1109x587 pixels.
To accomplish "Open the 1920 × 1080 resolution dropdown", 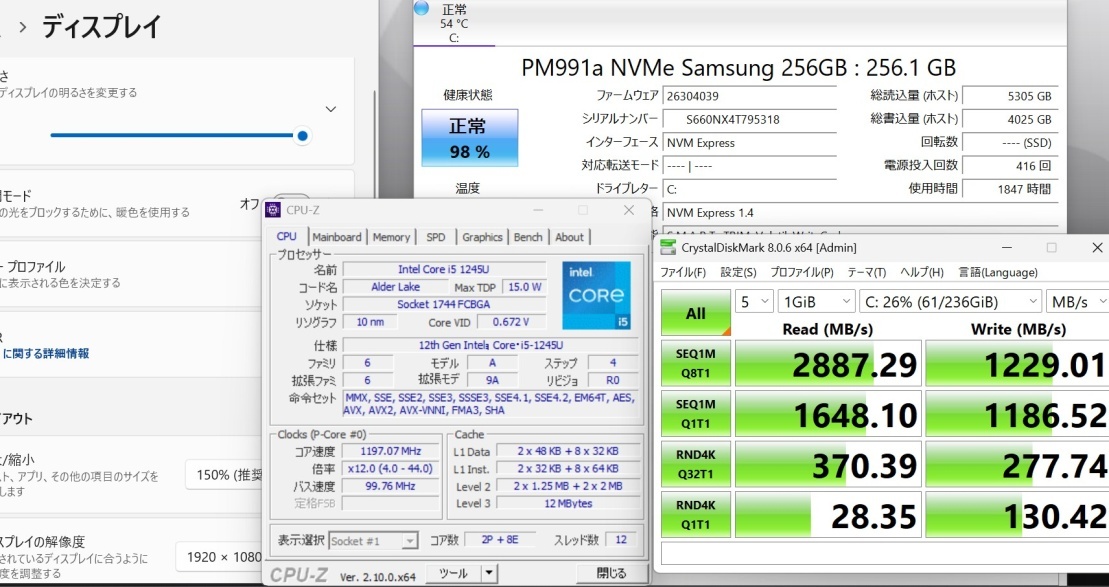I will pyautogui.click(x=219, y=557).
